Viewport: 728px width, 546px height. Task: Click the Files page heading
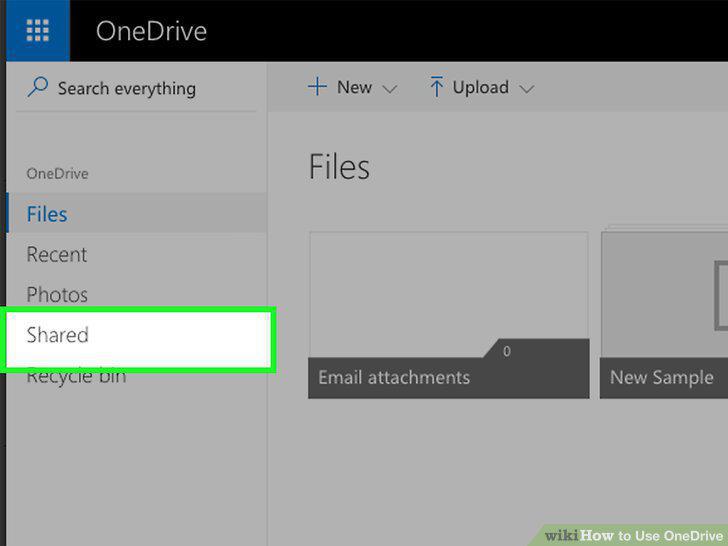(339, 167)
